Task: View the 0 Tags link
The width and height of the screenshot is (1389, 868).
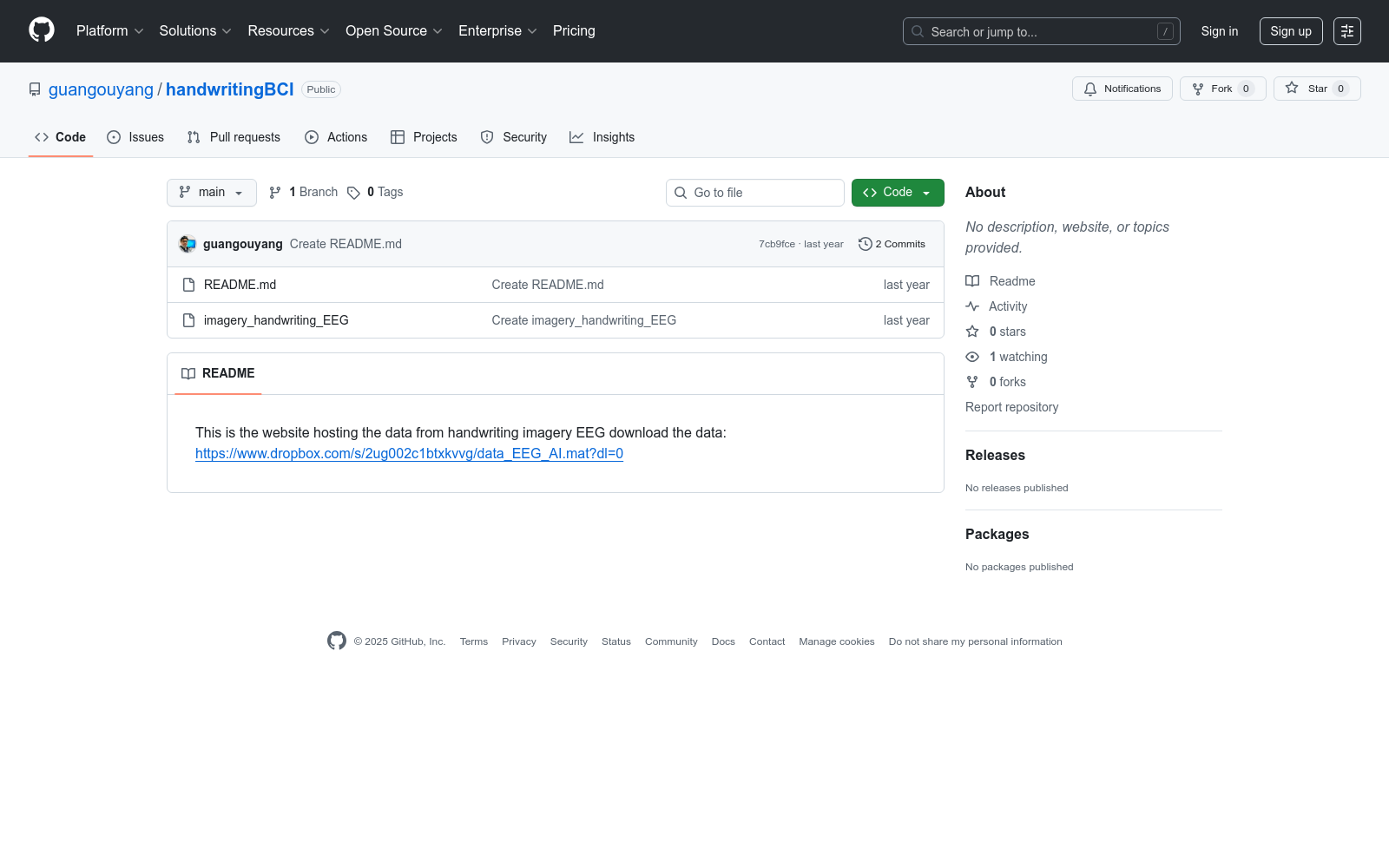Action: 375,193
